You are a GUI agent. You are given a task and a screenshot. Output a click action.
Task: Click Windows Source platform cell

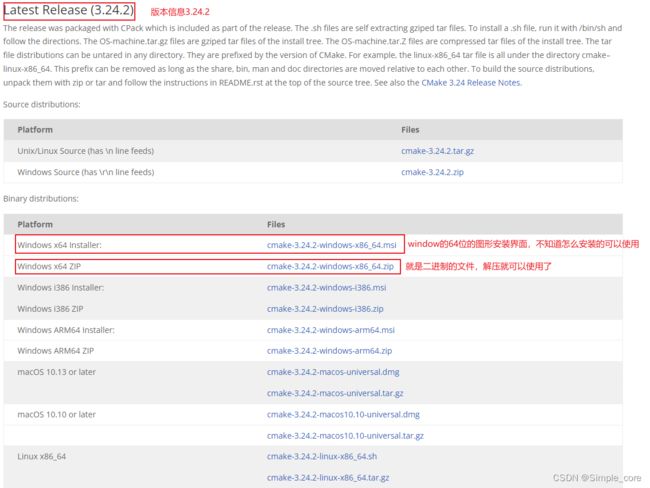point(86,172)
